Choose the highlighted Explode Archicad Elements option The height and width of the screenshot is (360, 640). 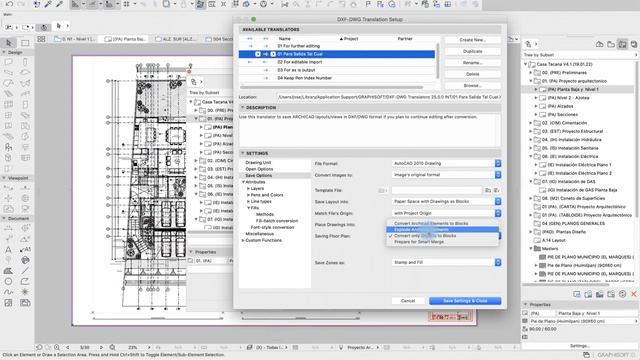click(x=442, y=230)
